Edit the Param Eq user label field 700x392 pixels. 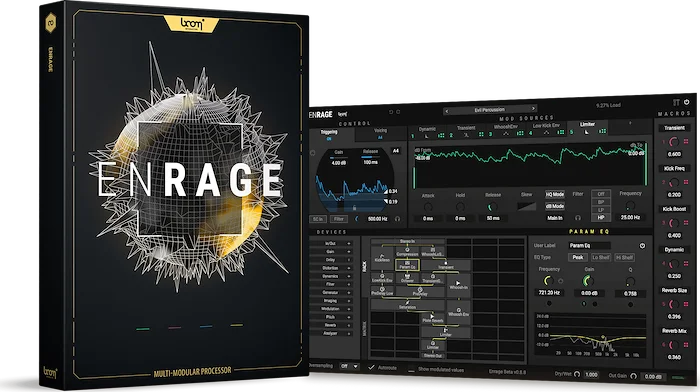[x=589, y=246]
